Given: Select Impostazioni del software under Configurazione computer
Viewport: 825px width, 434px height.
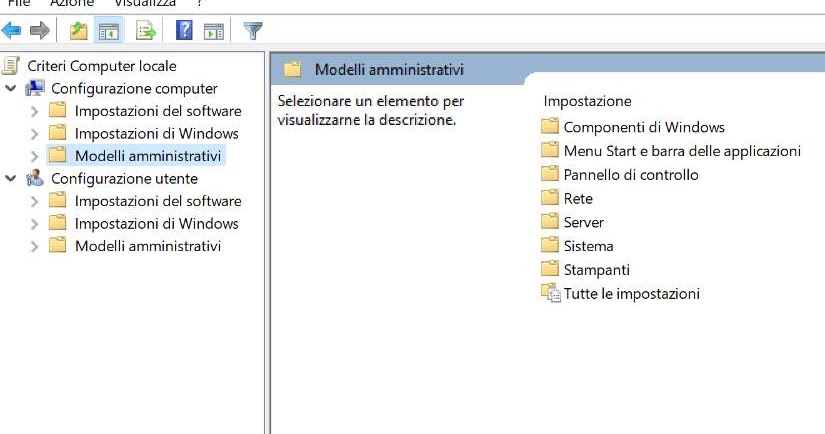Looking at the screenshot, I should click(x=157, y=111).
